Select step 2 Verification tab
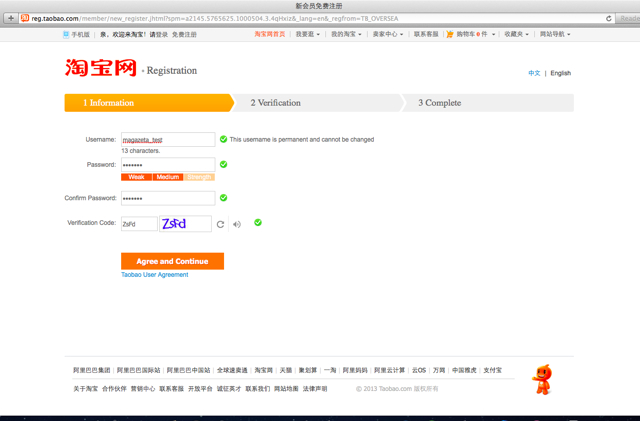Image resolution: width=640 pixels, height=421 pixels. tap(318, 103)
